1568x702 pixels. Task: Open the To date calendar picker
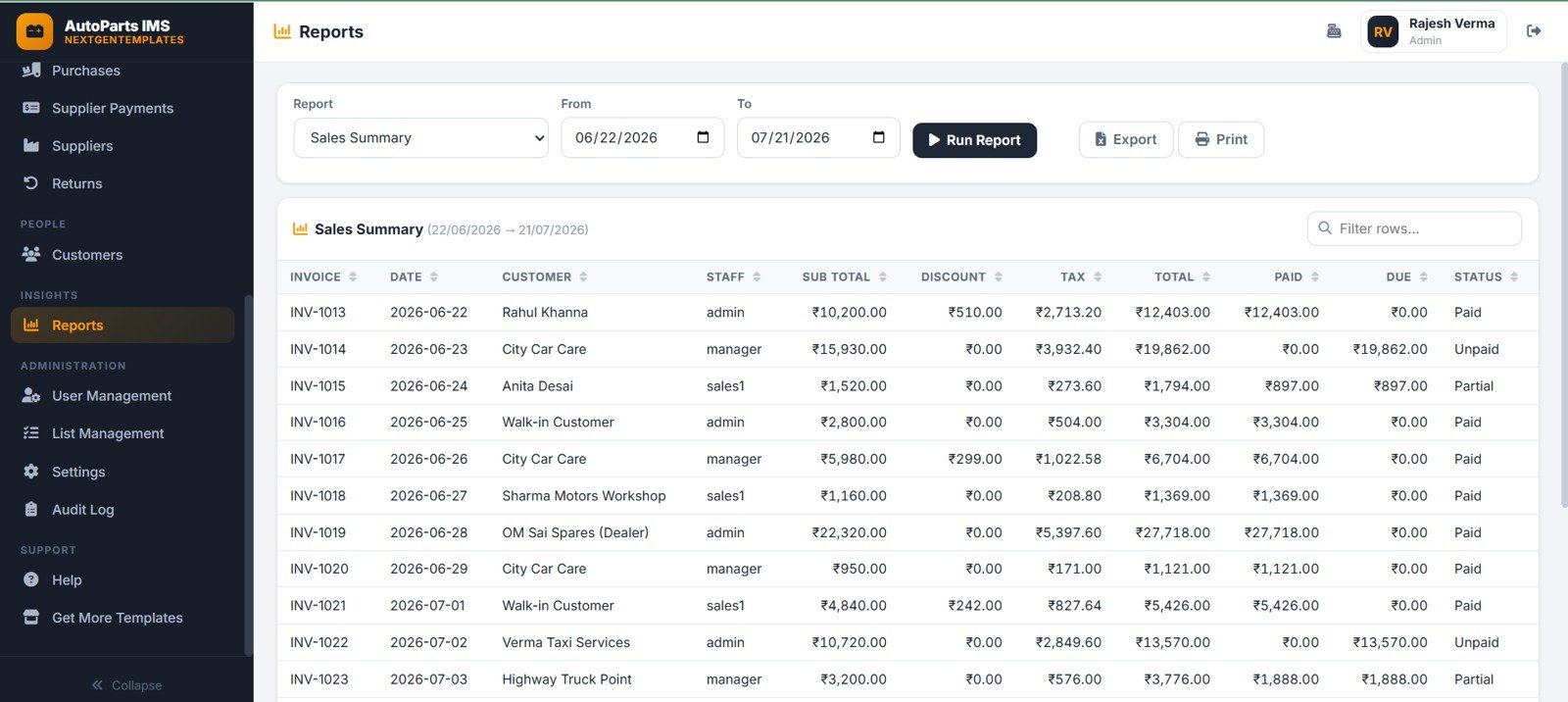879,137
